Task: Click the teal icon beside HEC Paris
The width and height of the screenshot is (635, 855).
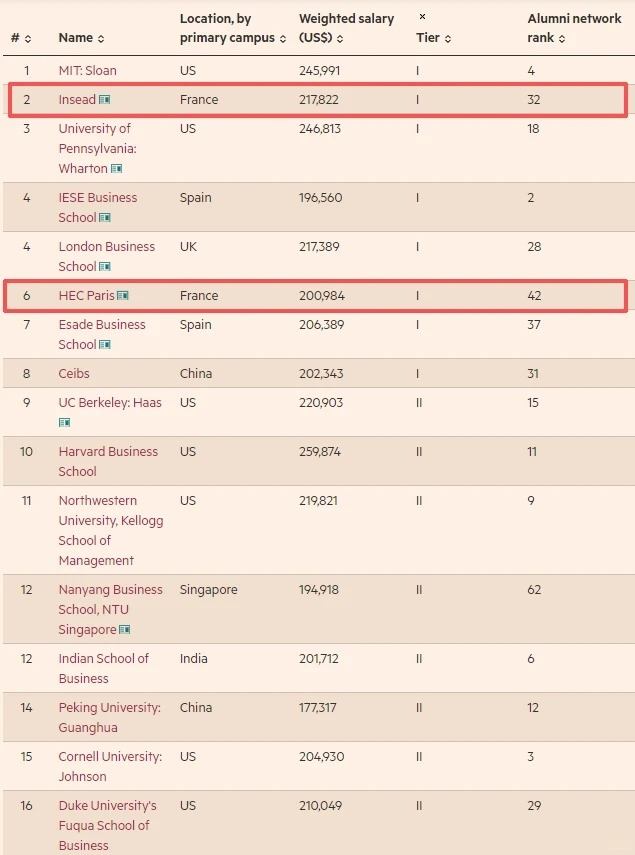Action: click(123, 296)
